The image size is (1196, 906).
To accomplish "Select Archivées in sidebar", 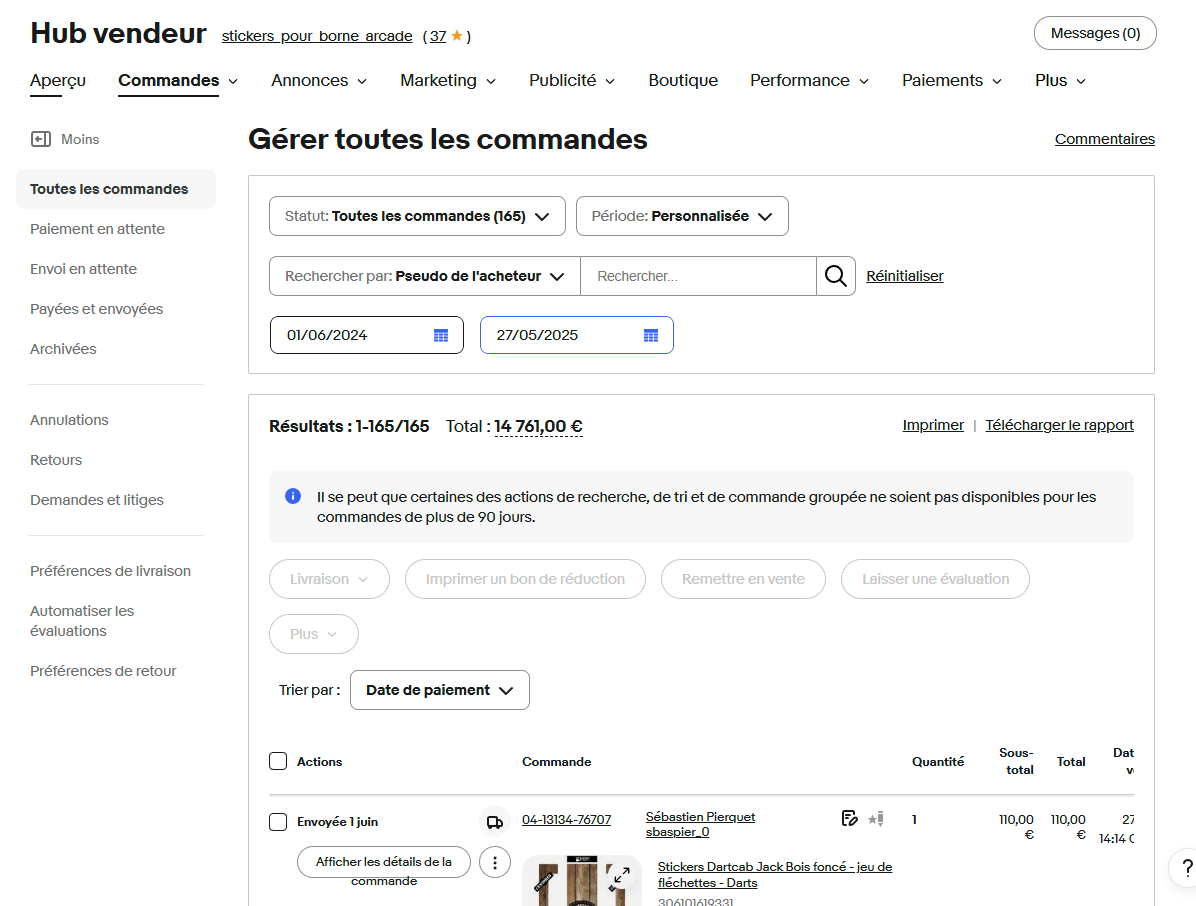I will point(63,349).
